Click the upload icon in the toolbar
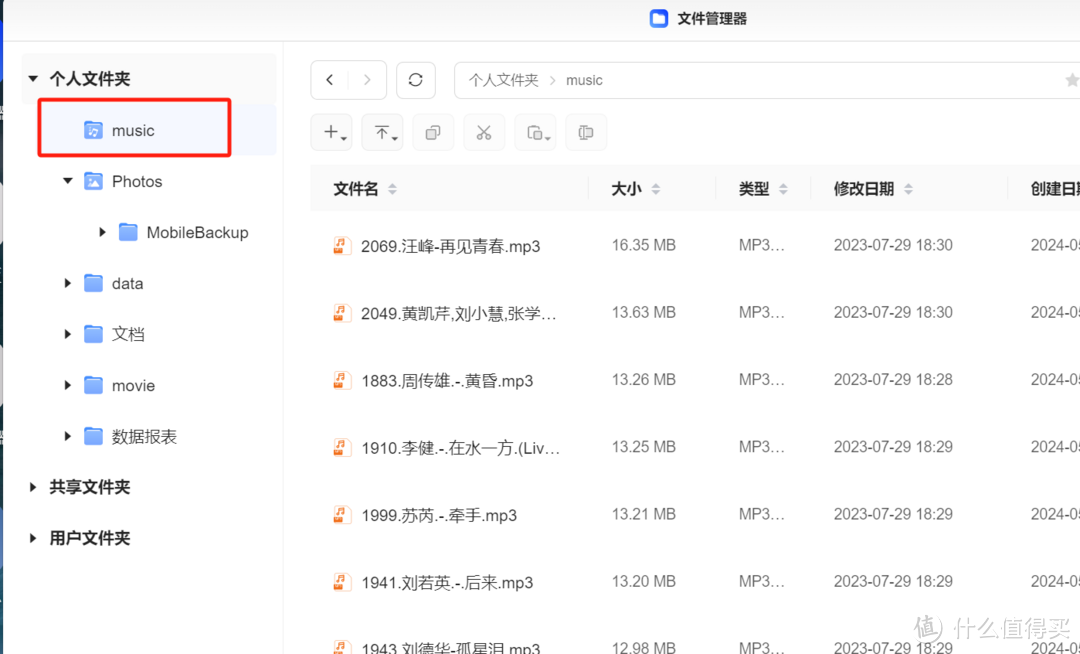This screenshot has height=654, width=1080. [x=380, y=132]
